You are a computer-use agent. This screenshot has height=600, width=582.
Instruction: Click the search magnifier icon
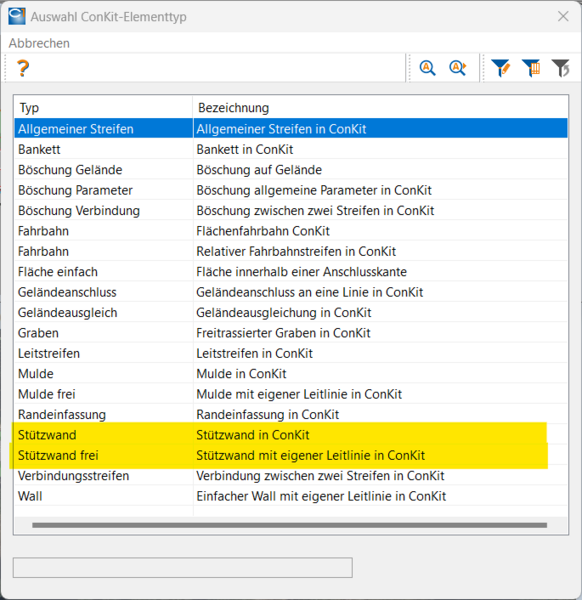pos(427,68)
